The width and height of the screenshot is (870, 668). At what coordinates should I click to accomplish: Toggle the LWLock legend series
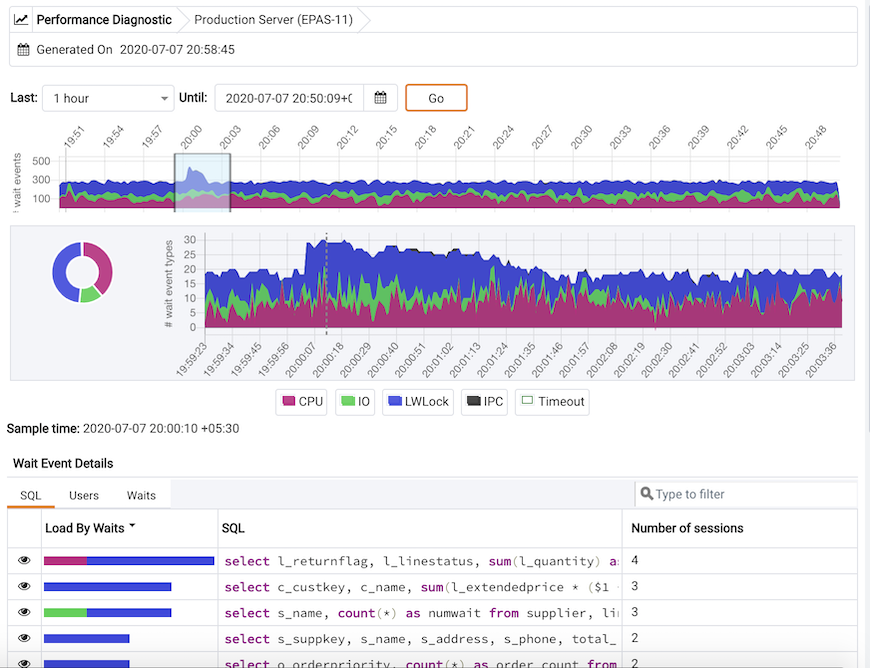[418, 402]
